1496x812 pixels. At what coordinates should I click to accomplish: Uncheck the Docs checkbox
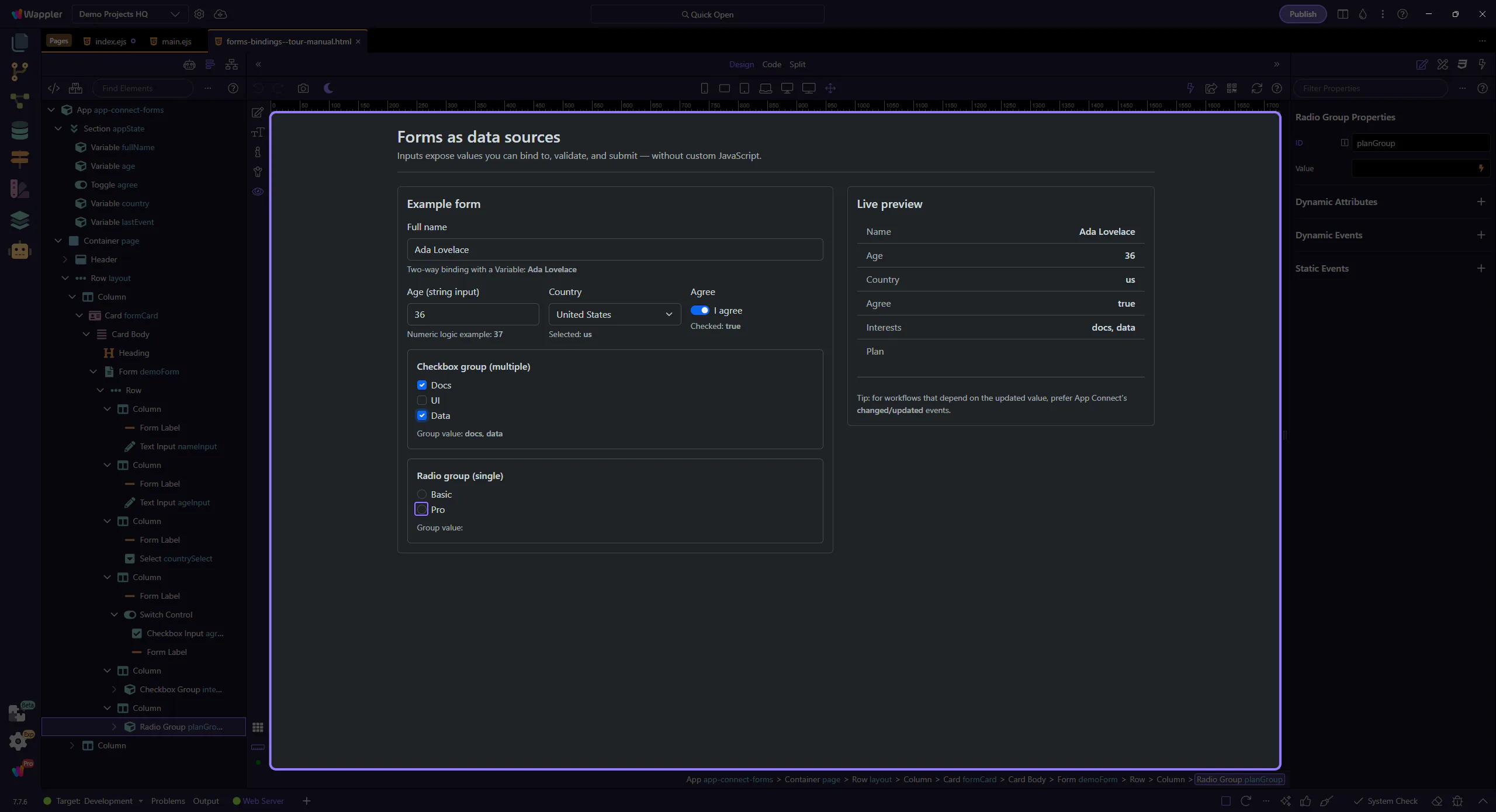(x=422, y=385)
